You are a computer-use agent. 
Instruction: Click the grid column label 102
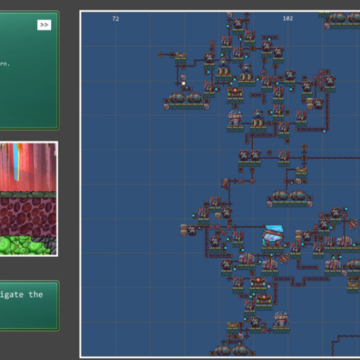pos(288,19)
